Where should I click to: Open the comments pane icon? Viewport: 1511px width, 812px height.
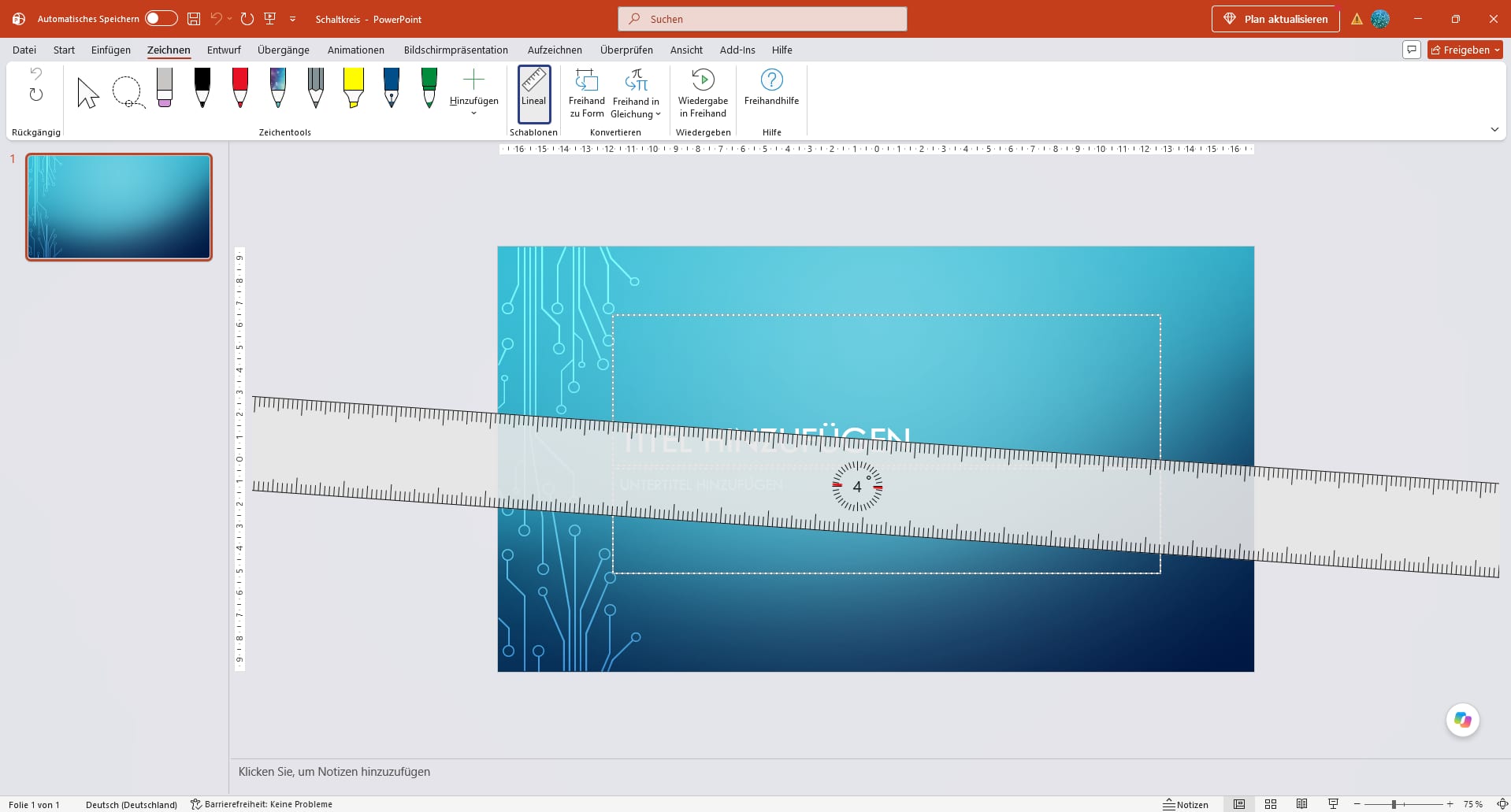(1412, 50)
